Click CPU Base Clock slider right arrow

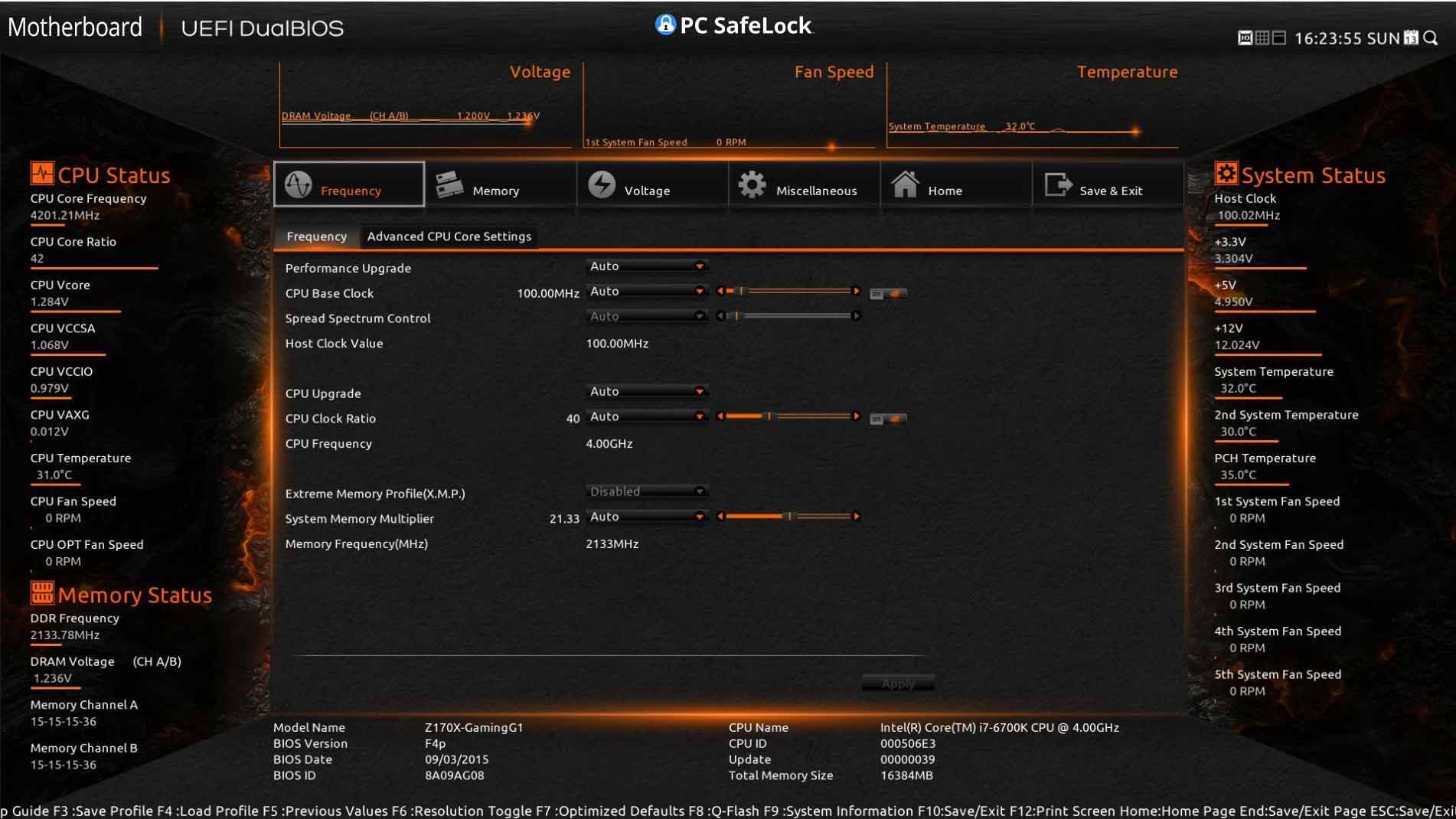[x=856, y=291]
